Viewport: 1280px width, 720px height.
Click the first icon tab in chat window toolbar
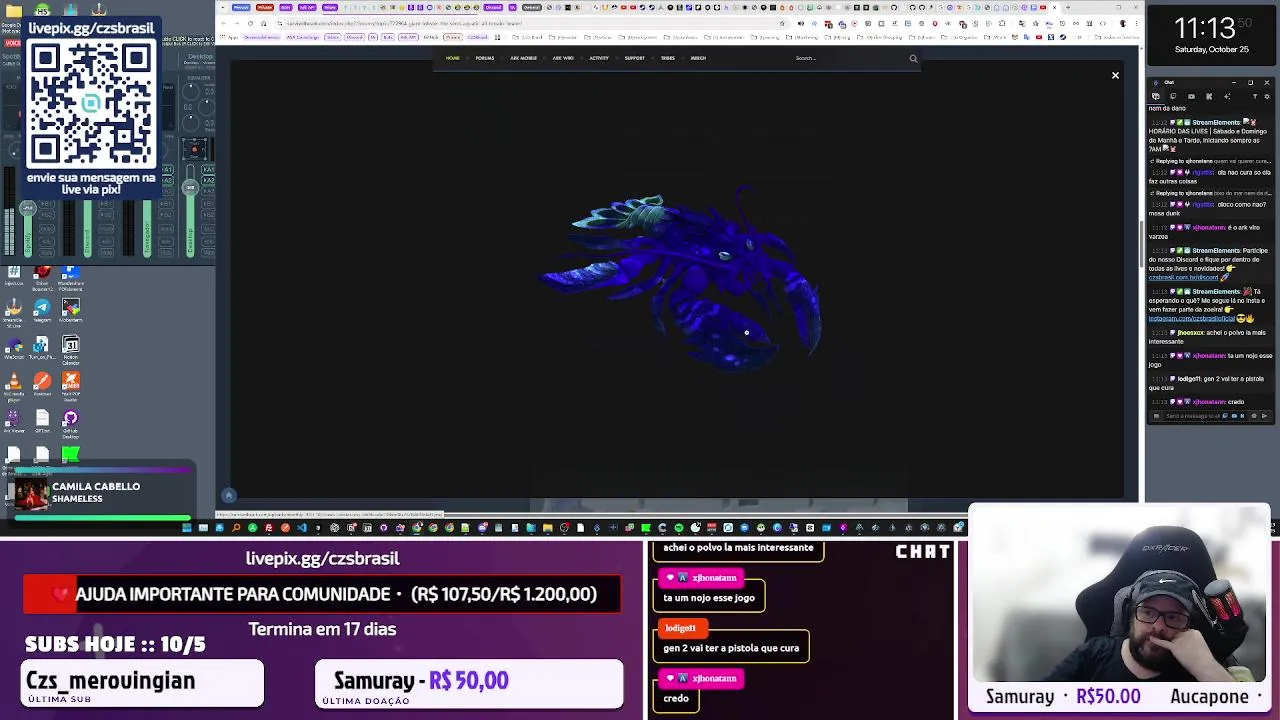pos(1156,97)
